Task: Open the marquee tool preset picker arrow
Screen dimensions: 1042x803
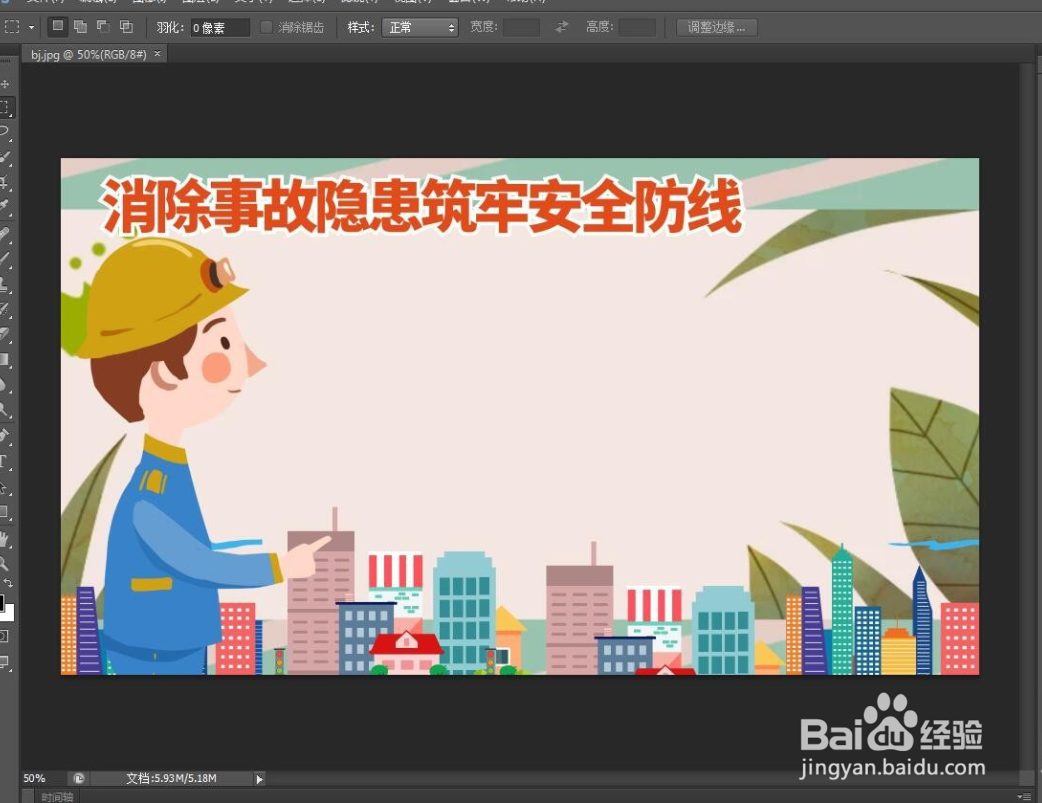Action: 30,27
